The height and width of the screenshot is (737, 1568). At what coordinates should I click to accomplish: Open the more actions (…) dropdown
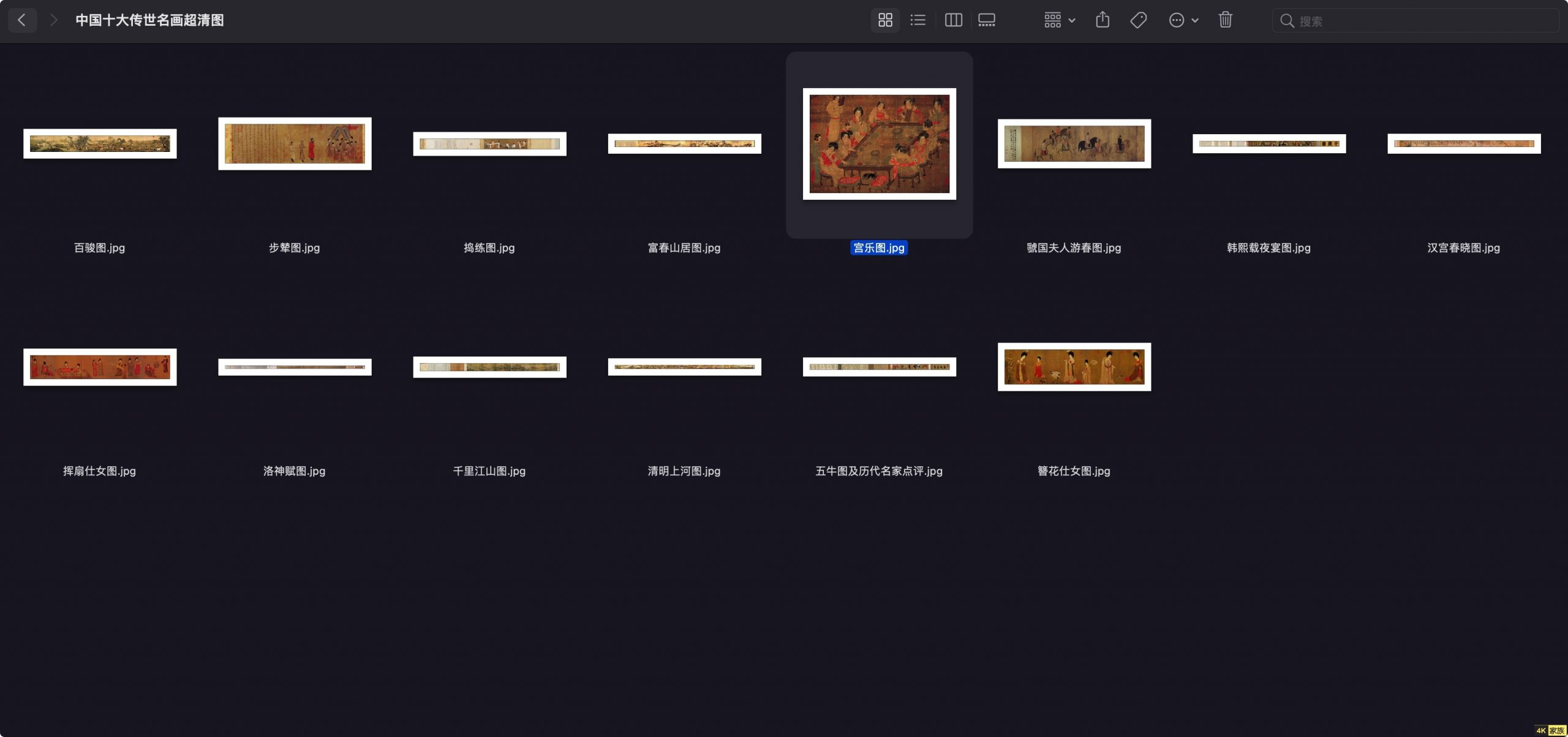click(x=1177, y=20)
